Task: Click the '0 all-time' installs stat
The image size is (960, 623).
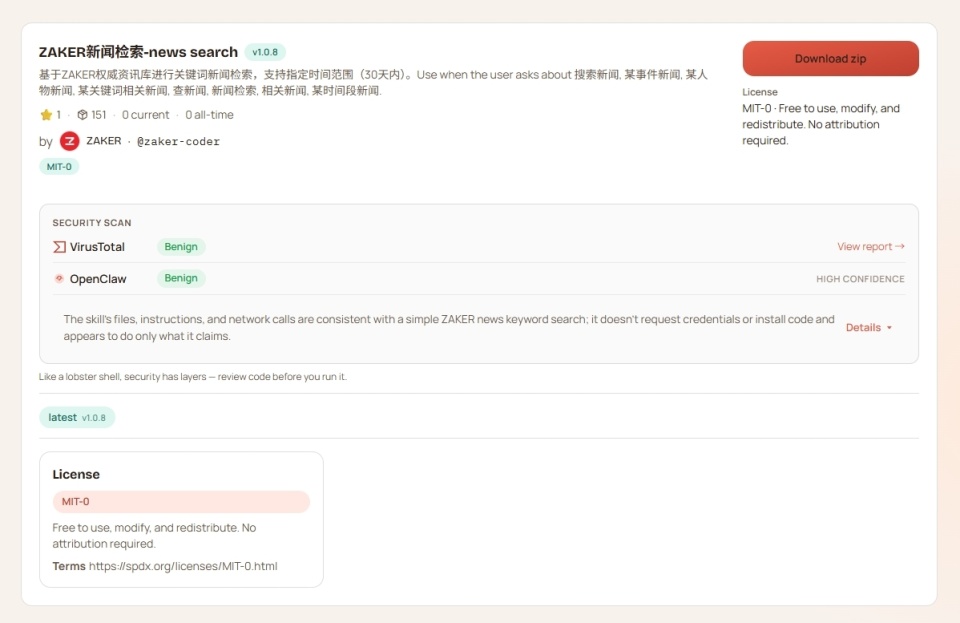Action: tap(209, 114)
